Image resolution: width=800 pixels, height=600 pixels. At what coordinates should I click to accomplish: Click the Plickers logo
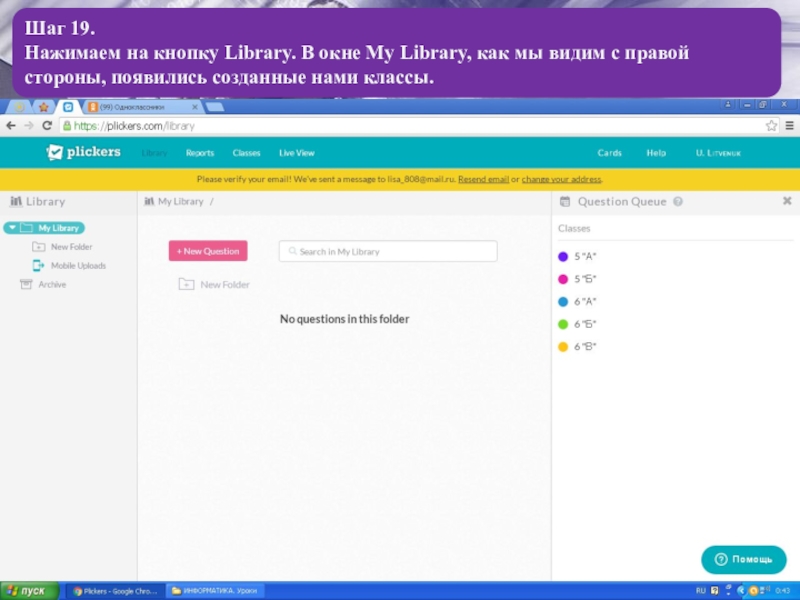84,152
